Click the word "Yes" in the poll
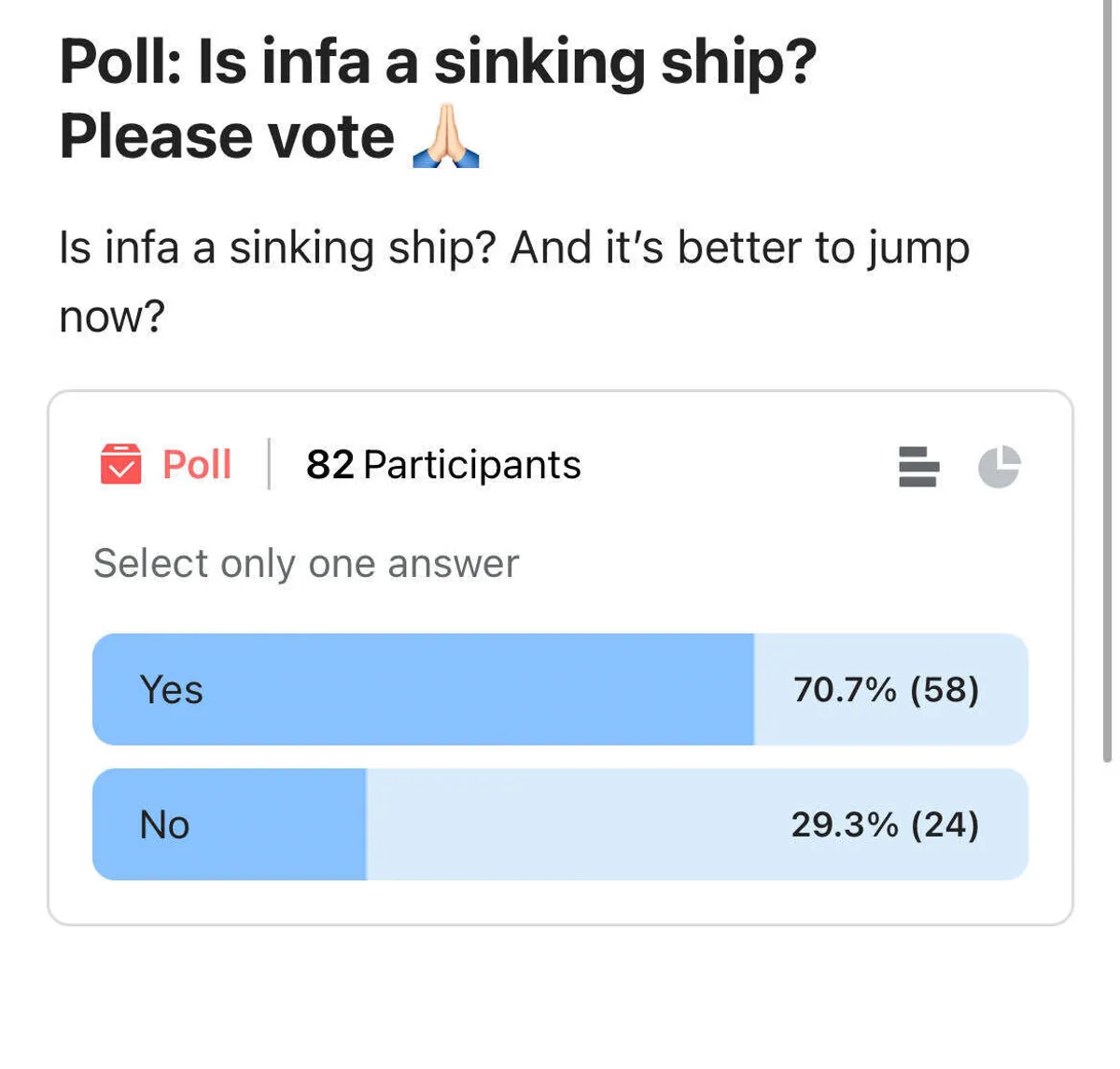Image resolution: width=1120 pixels, height=1069 pixels. pos(171,690)
